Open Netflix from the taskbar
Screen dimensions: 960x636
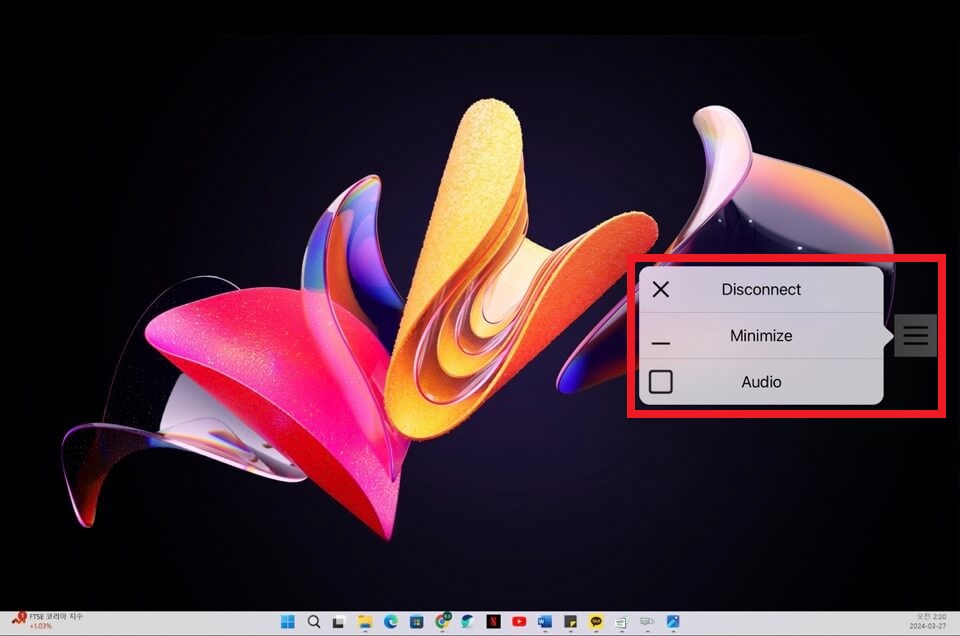click(x=493, y=622)
